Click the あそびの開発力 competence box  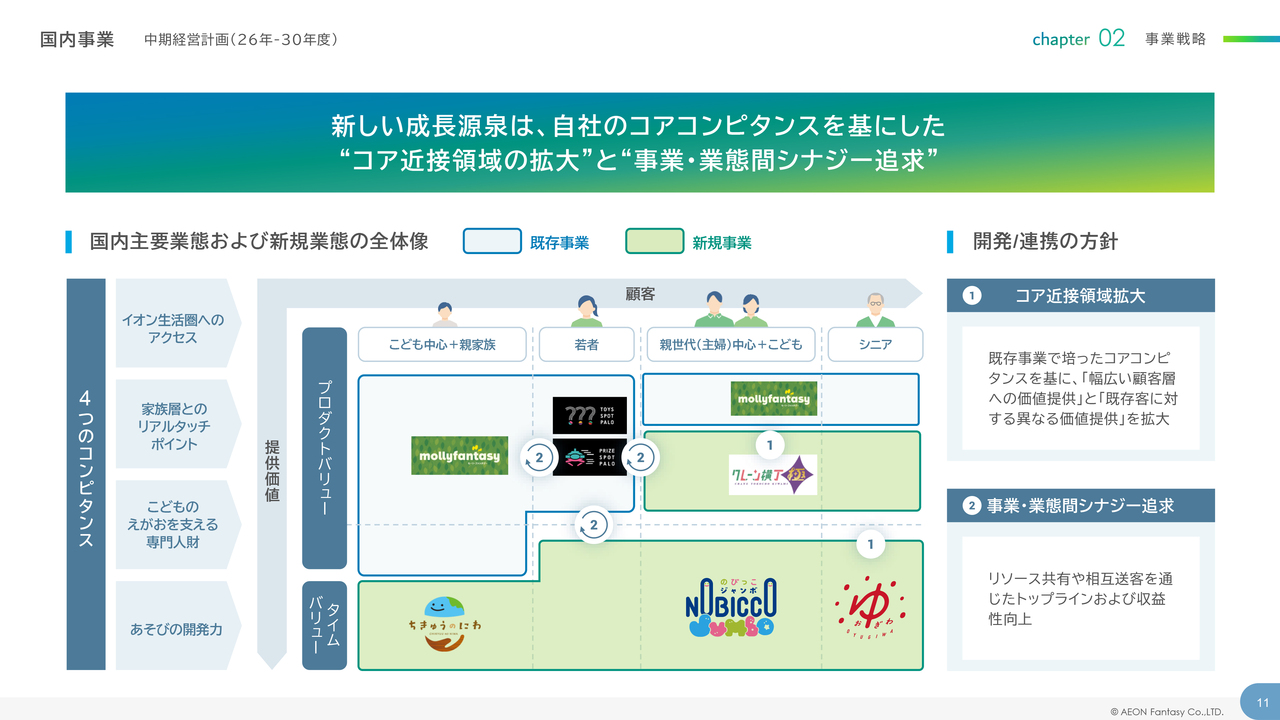(175, 629)
